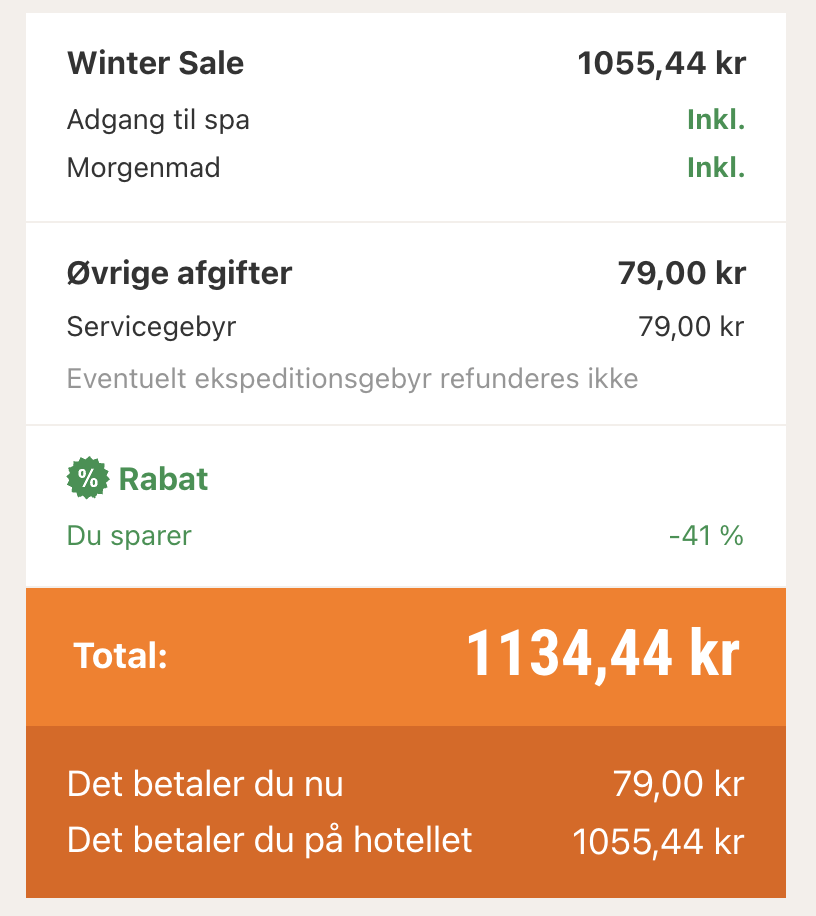This screenshot has width=816, height=916.
Task: Click the -41 % discount value
Action: [706, 536]
